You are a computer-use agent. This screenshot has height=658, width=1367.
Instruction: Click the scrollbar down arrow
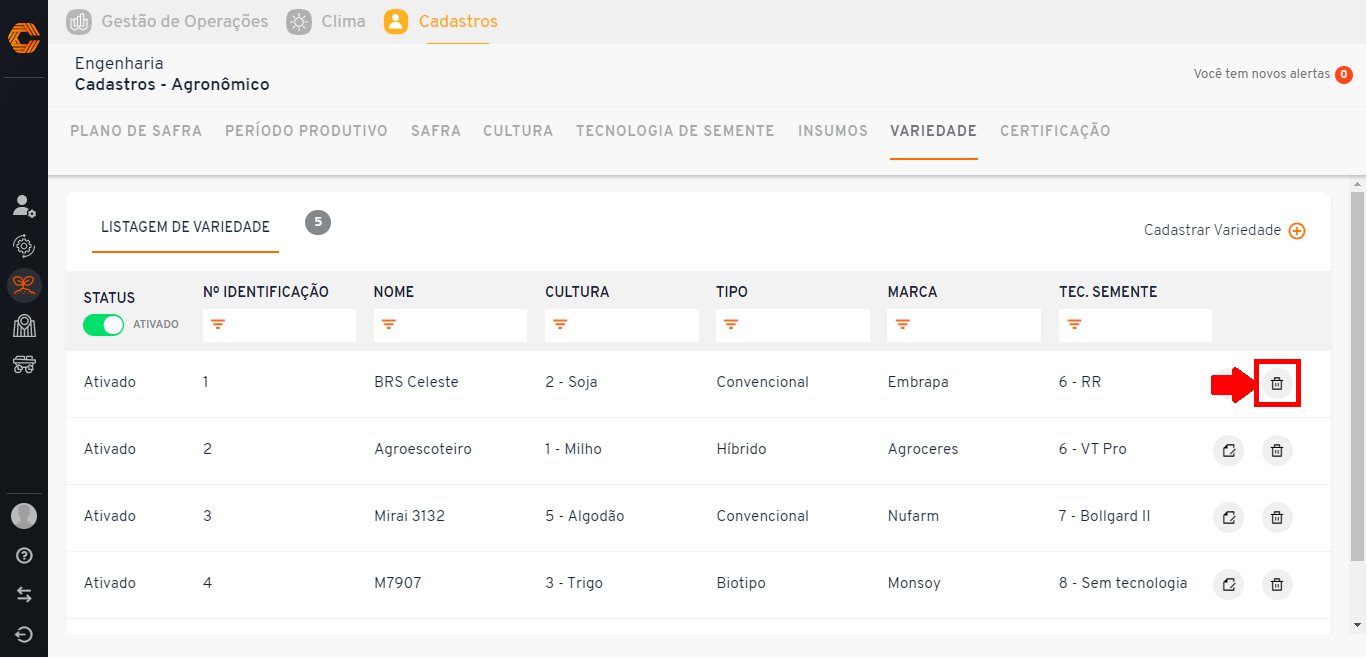pyautogui.click(x=1357, y=625)
